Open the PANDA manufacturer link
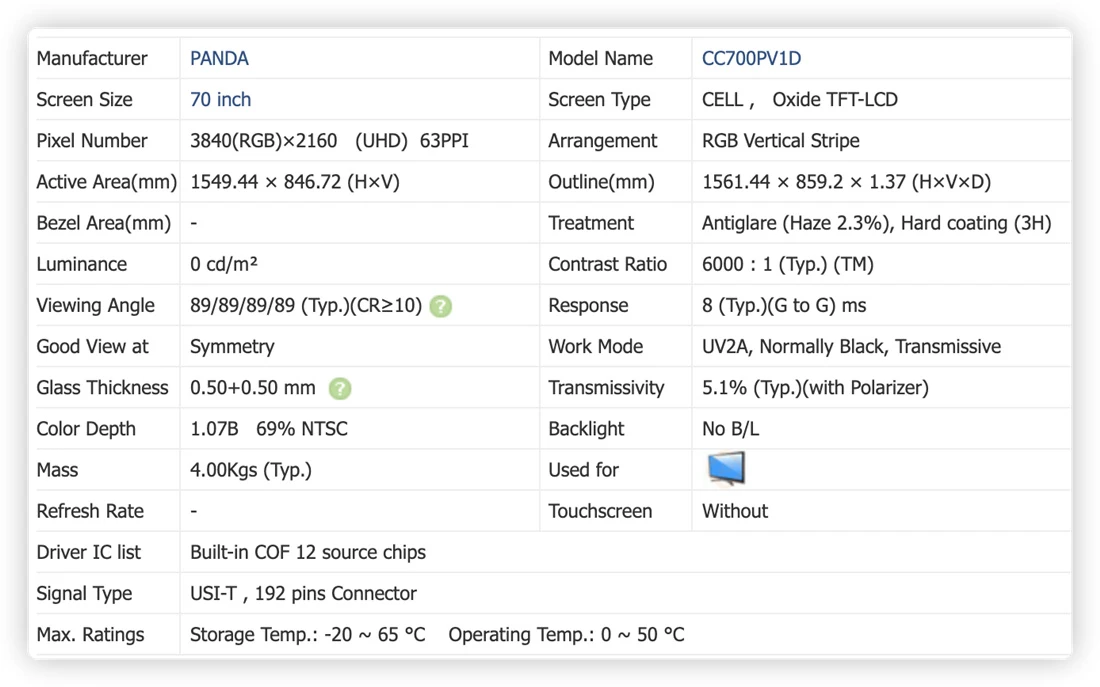 point(219,58)
